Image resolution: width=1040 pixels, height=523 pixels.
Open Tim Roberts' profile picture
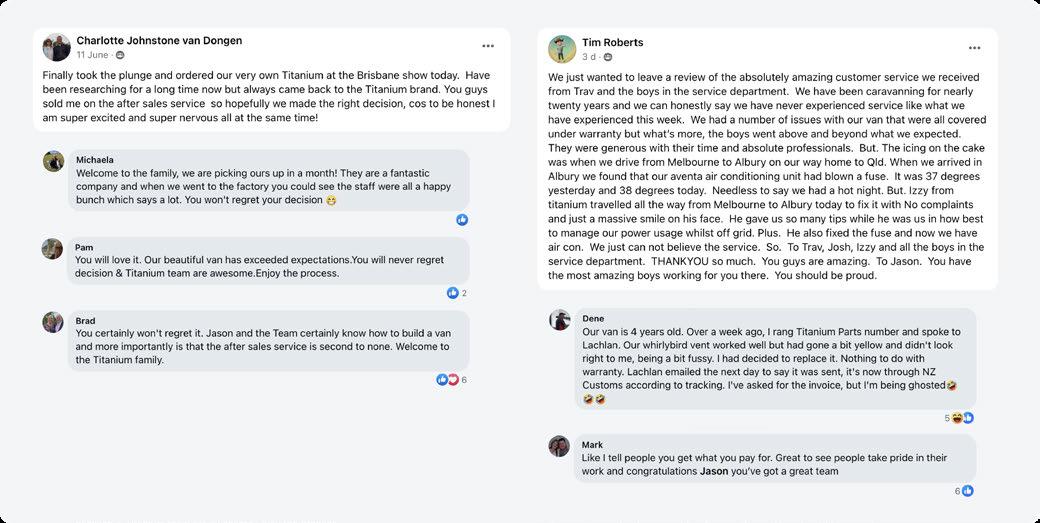pos(562,49)
